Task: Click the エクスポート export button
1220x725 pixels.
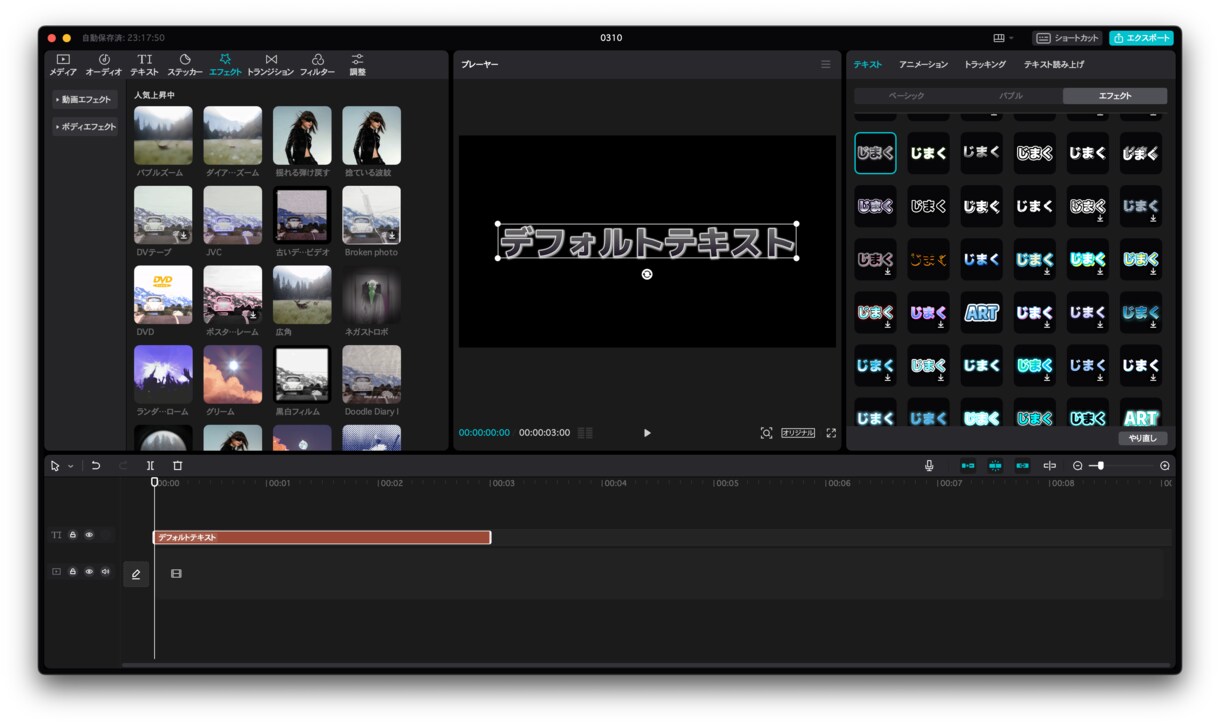Action: pos(1141,38)
